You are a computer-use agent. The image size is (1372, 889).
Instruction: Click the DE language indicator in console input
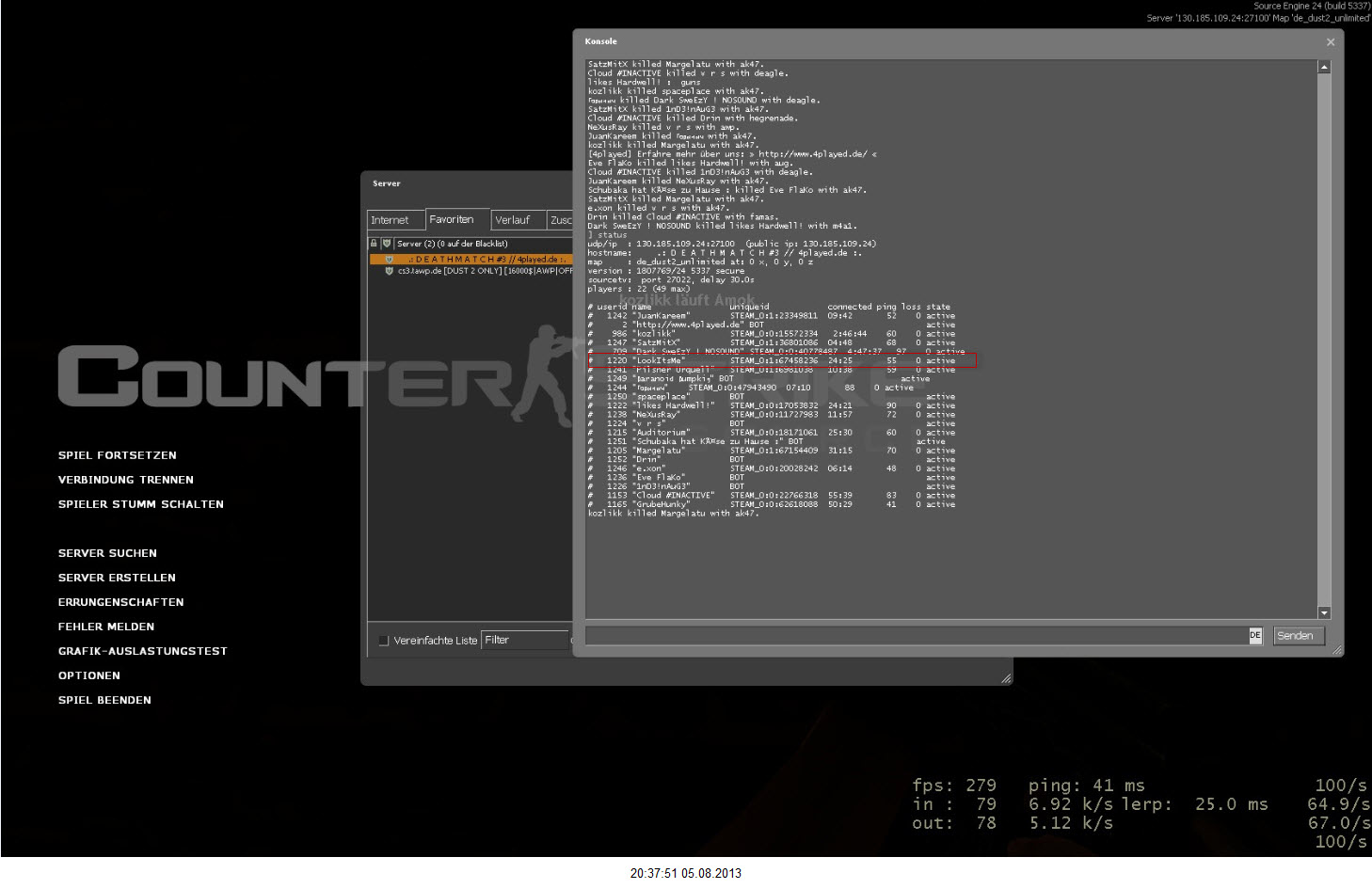(x=1255, y=635)
